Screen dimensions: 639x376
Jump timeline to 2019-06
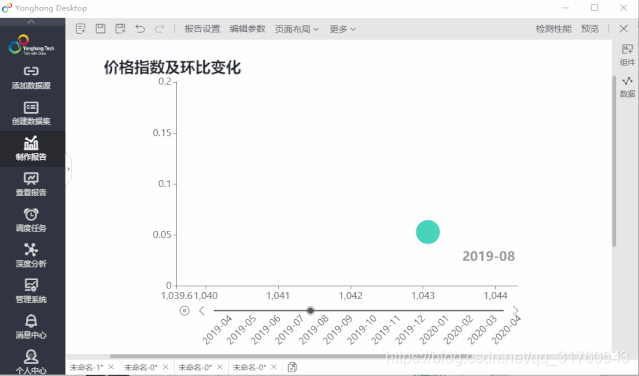266,330
